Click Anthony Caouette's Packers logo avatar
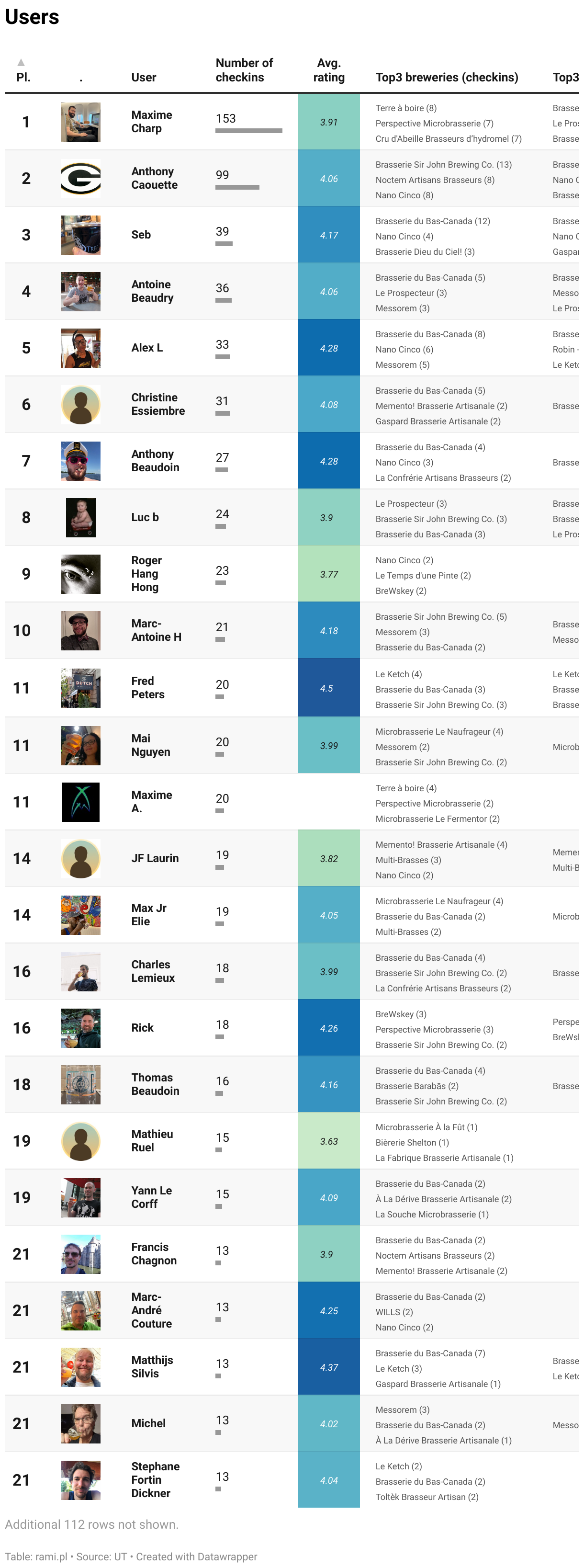 (81, 179)
